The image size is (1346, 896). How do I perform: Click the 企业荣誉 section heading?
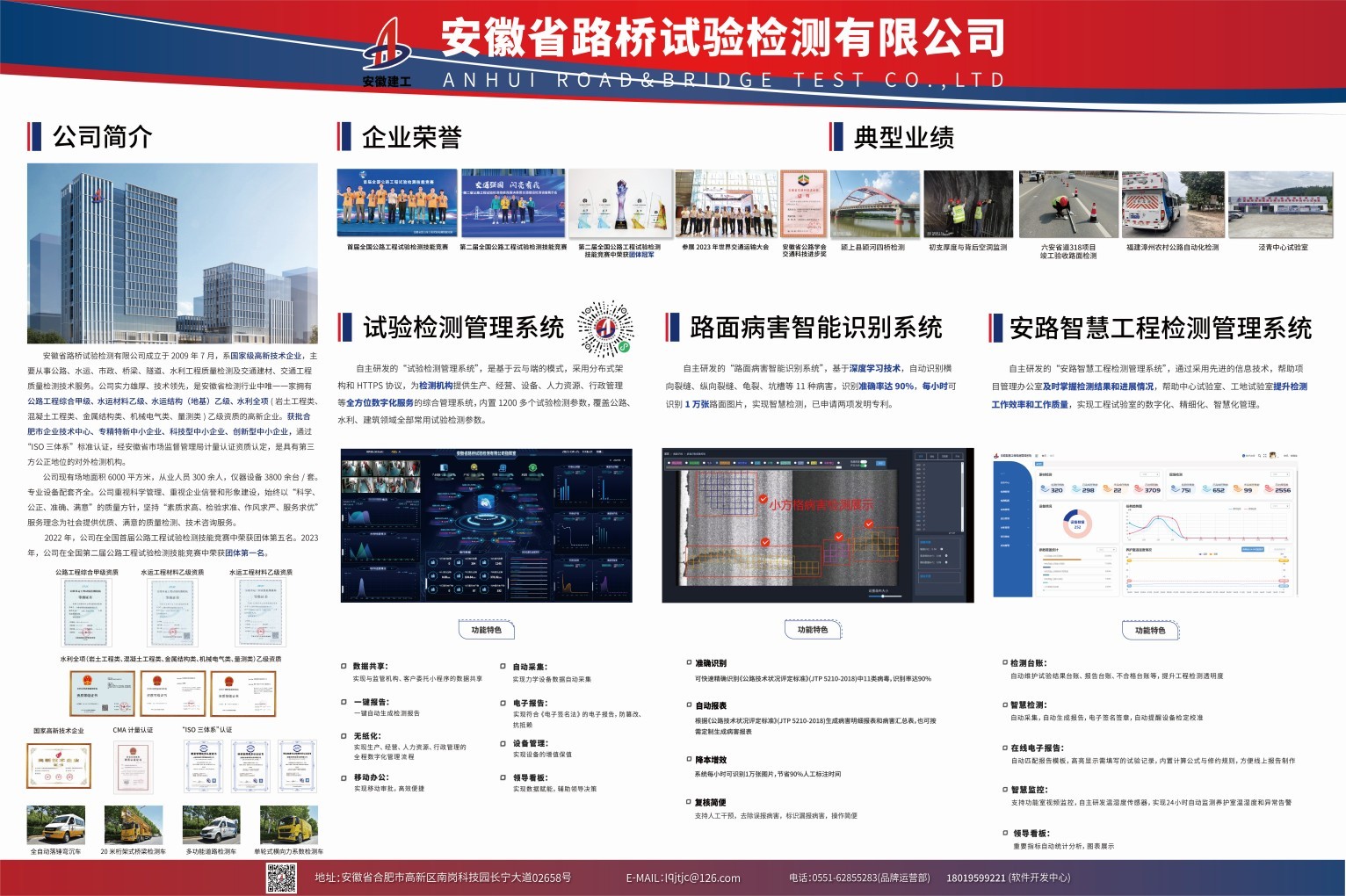pyautogui.click(x=411, y=137)
